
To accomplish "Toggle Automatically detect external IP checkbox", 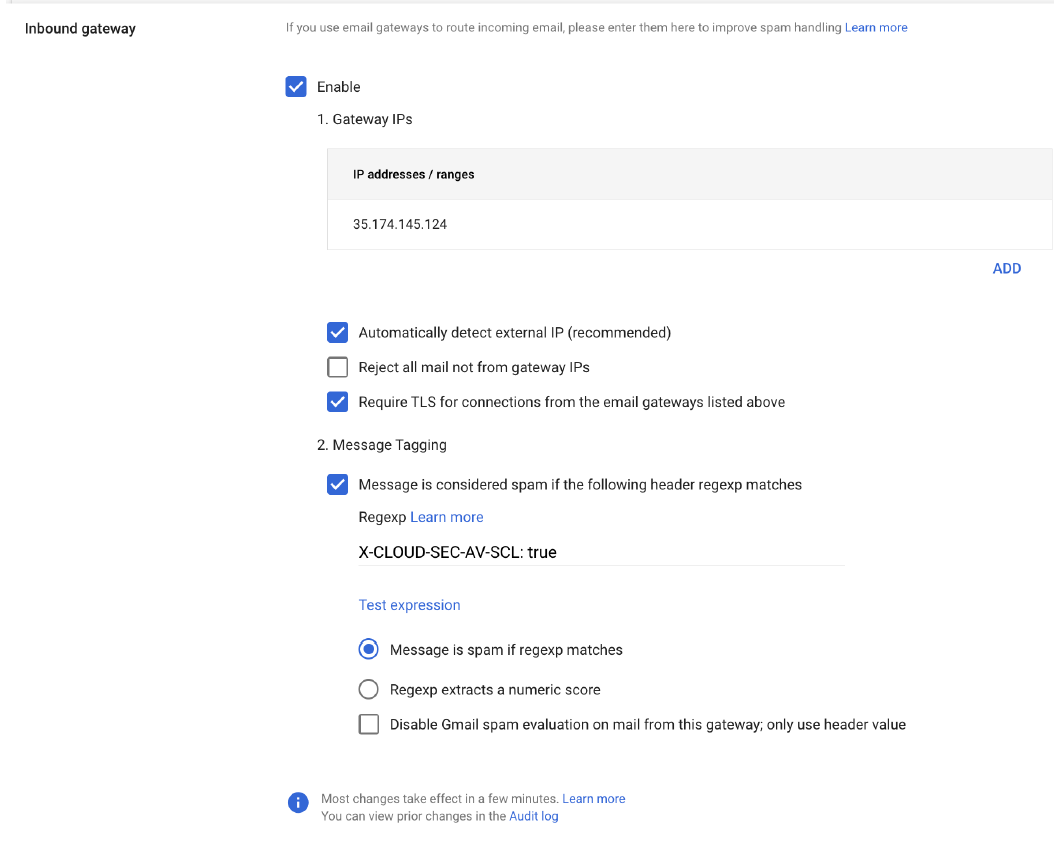I will (338, 332).
